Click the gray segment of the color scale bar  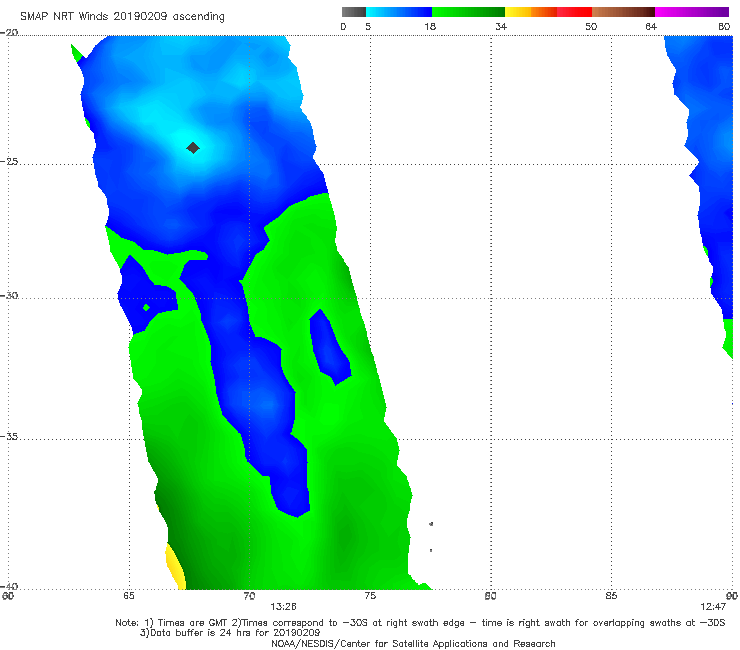click(x=354, y=12)
